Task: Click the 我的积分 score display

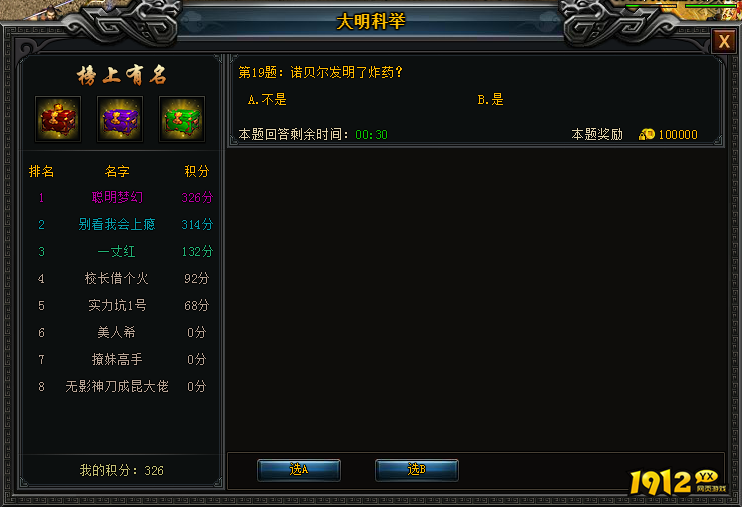Action: [x=122, y=470]
